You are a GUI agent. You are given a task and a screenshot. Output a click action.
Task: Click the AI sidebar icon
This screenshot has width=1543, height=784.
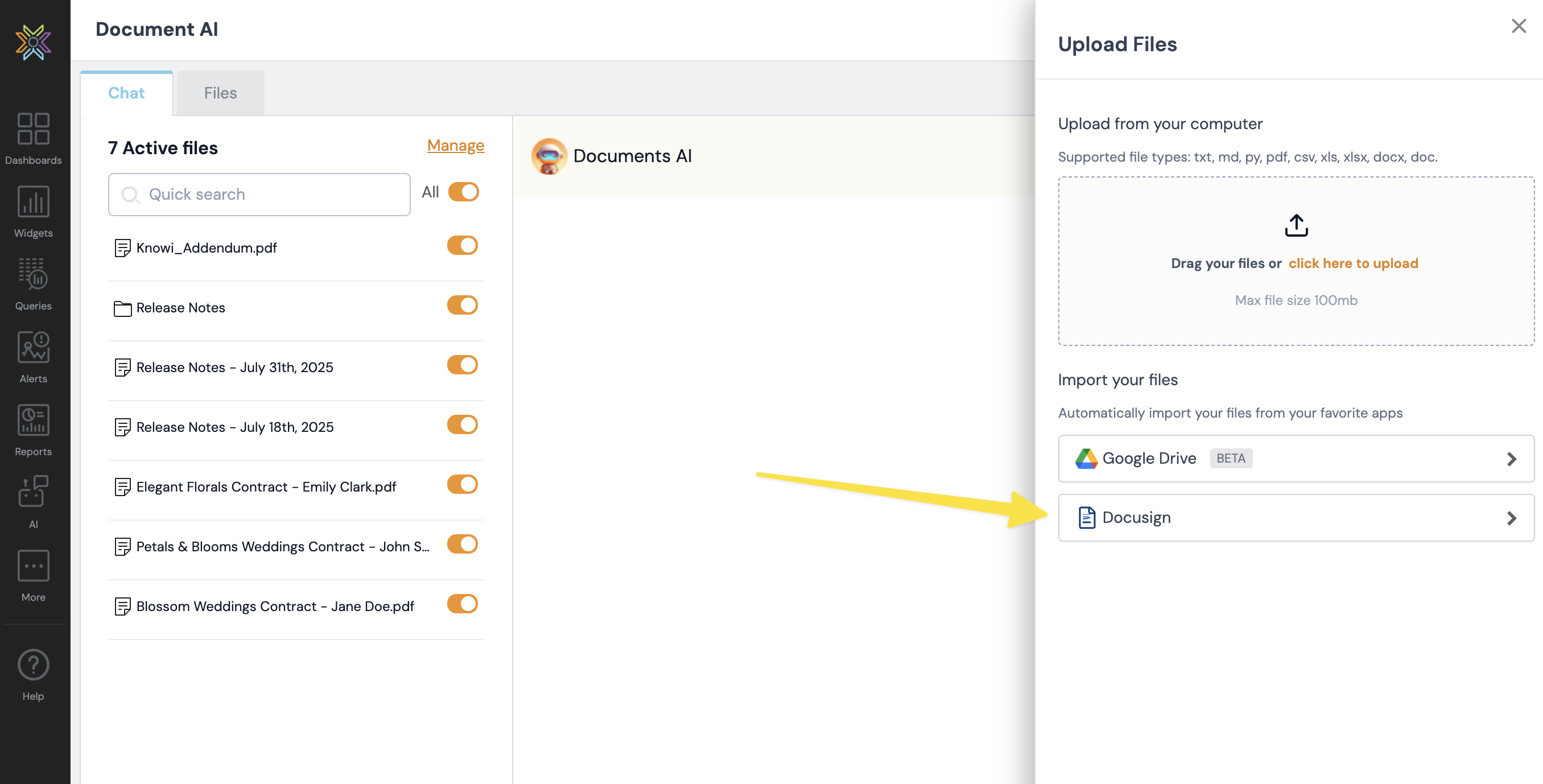pyautogui.click(x=33, y=493)
